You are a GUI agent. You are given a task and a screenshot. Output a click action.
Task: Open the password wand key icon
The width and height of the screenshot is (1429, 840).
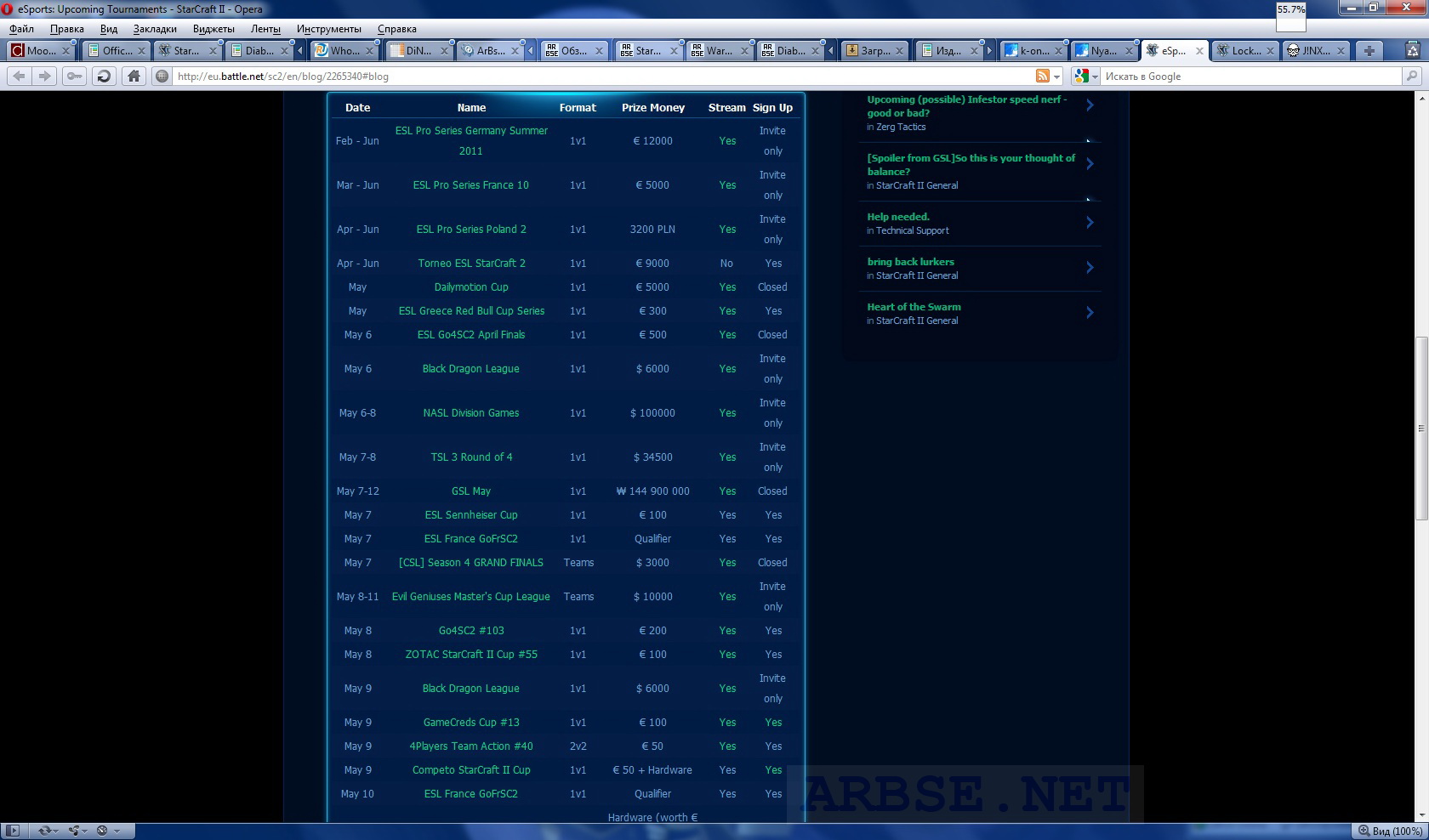pos(75,76)
